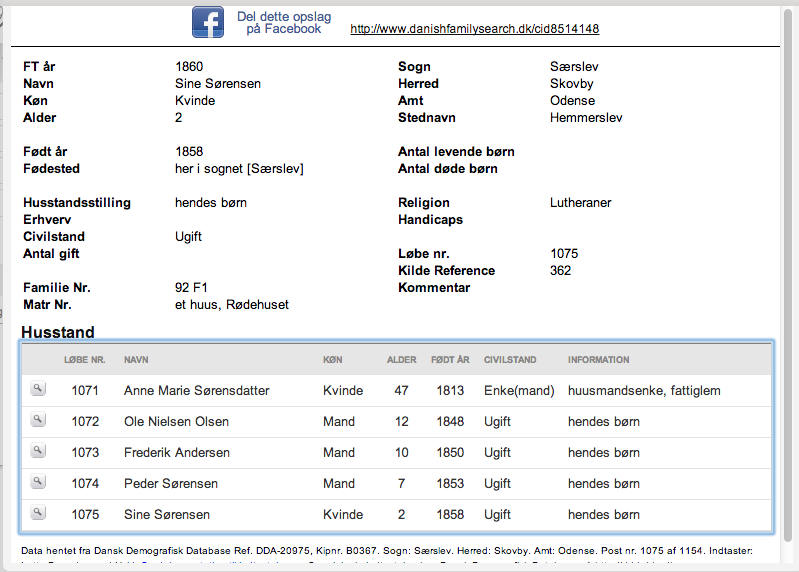Click birth year 1850 cell
Viewport: 799px width, 572px height.
450,453
